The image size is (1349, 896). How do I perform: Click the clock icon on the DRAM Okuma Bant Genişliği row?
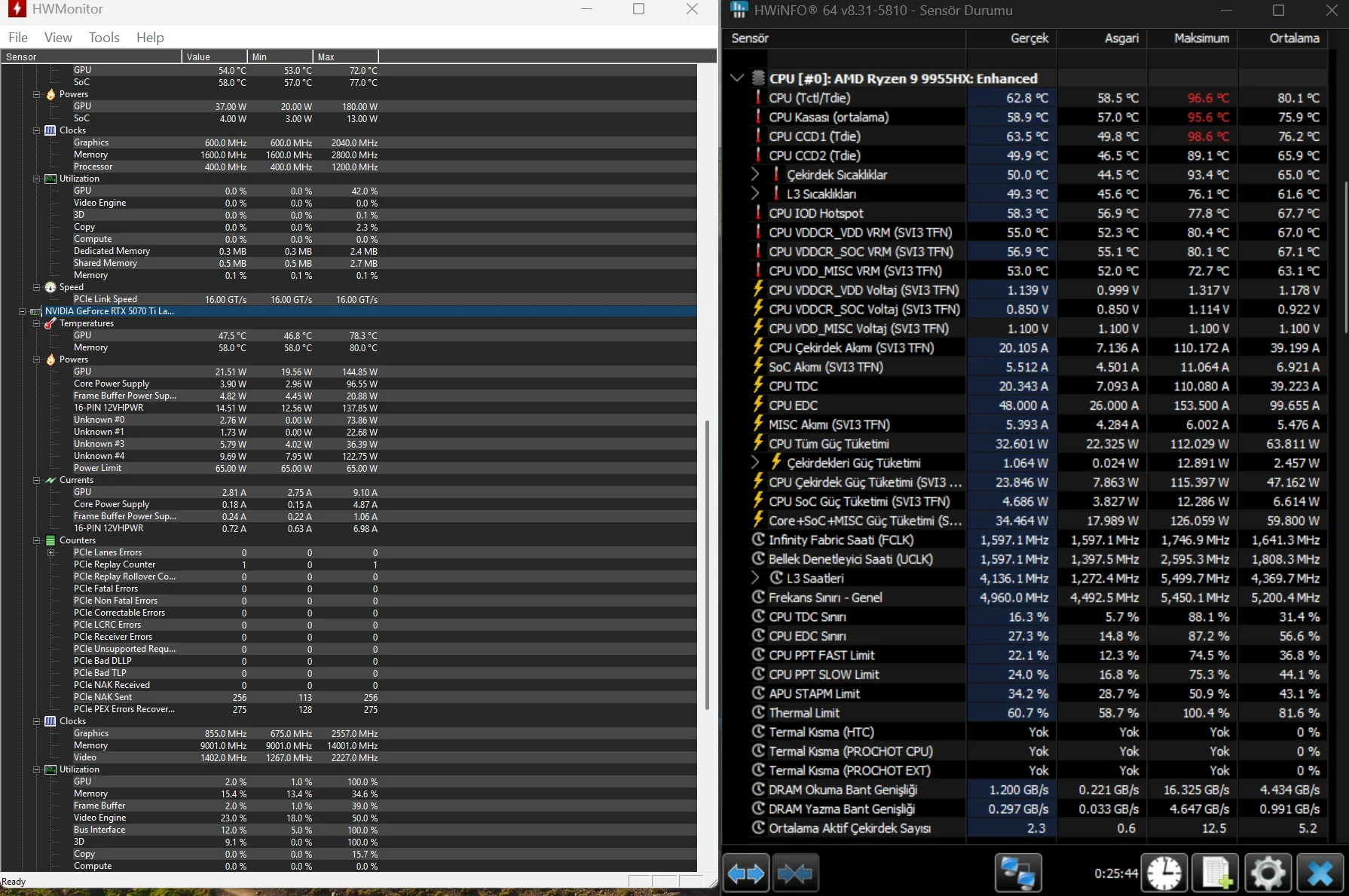point(759,789)
